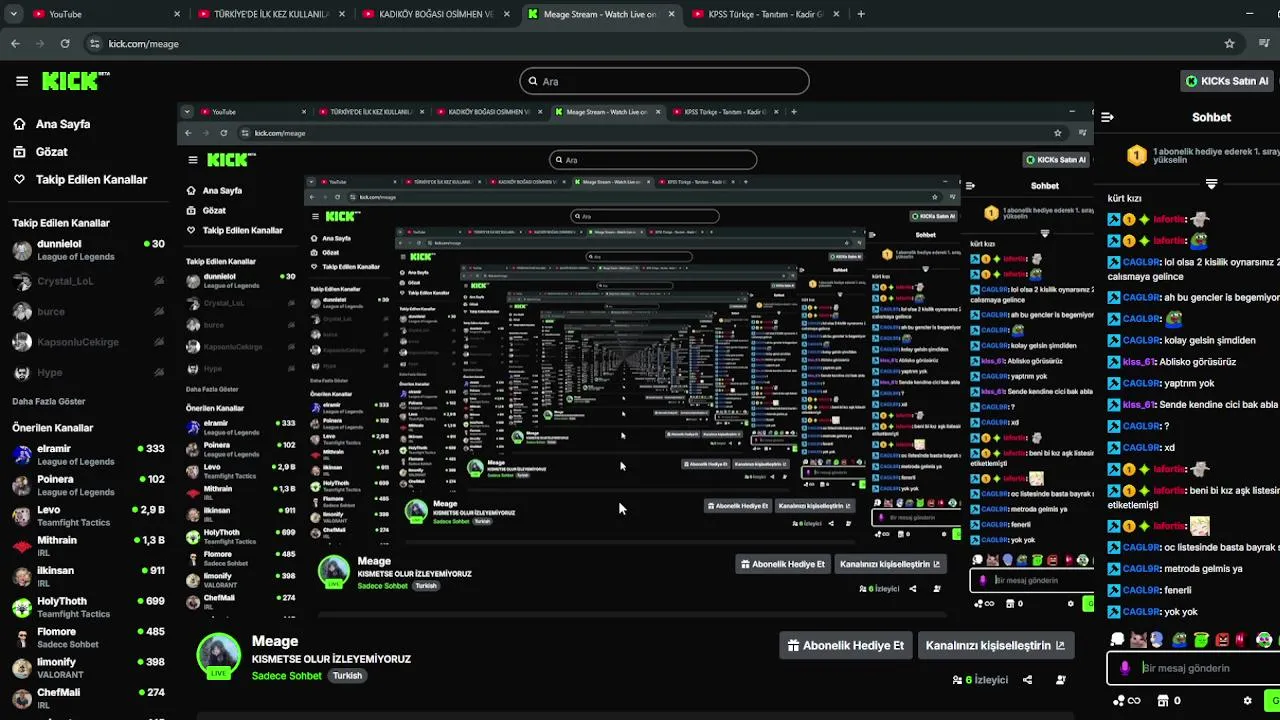Bookmark this page with the star icon
Viewport: 1280px width, 720px height.
[1229, 44]
